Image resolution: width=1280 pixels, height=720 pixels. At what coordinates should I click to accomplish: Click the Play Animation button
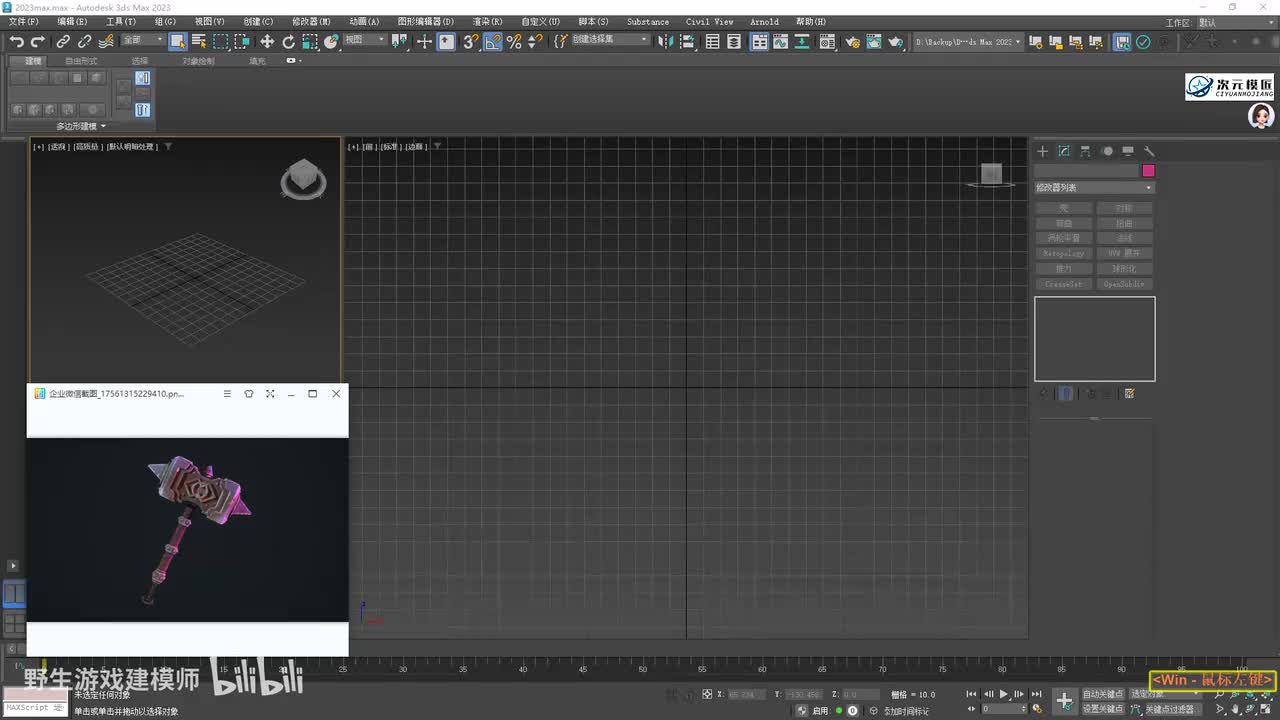1004,694
